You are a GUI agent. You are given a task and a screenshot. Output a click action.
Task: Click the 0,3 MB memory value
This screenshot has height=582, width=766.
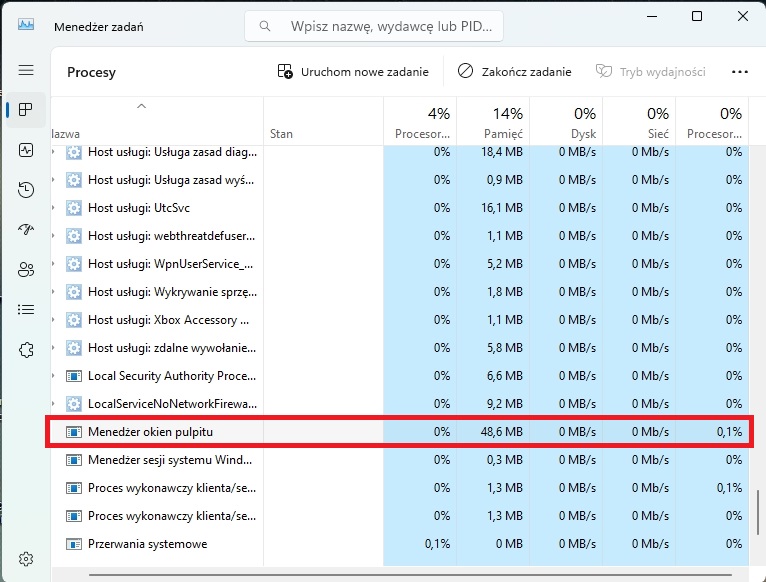pos(504,460)
